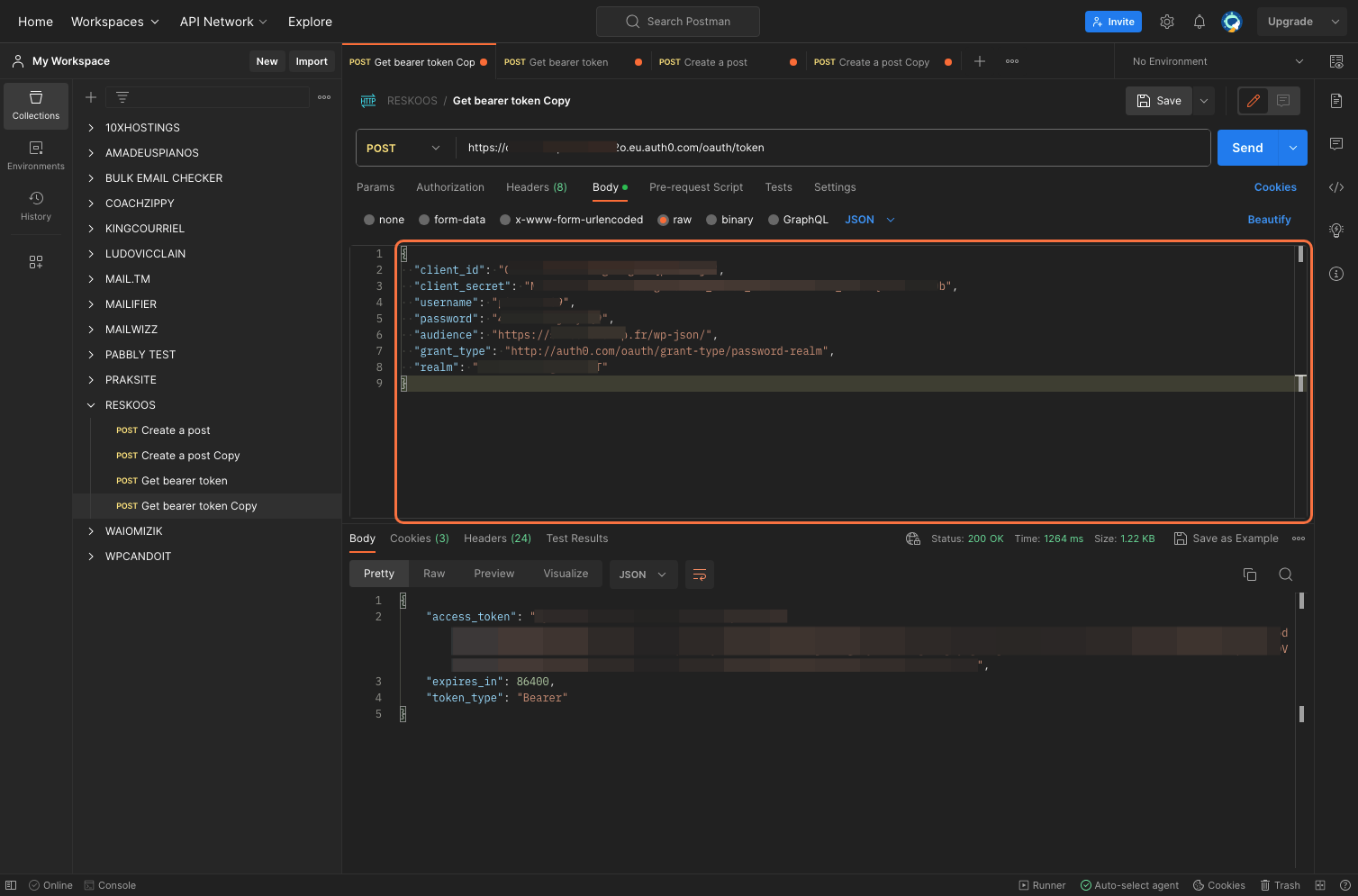Image resolution: width=1358 pixels, height=896 pixels.
Task: Open the settings gear icon
Action: pos(1167,22)
